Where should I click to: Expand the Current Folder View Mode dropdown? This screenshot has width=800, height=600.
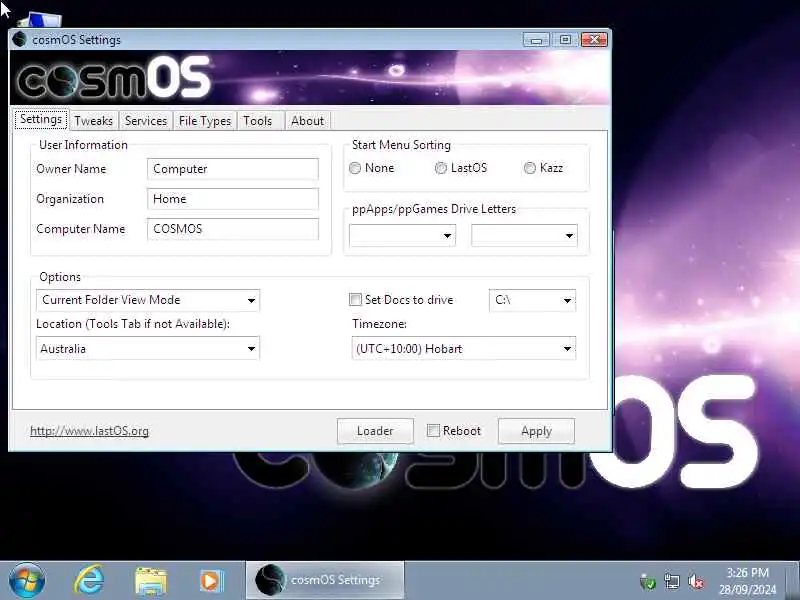[x=148, y=300]
